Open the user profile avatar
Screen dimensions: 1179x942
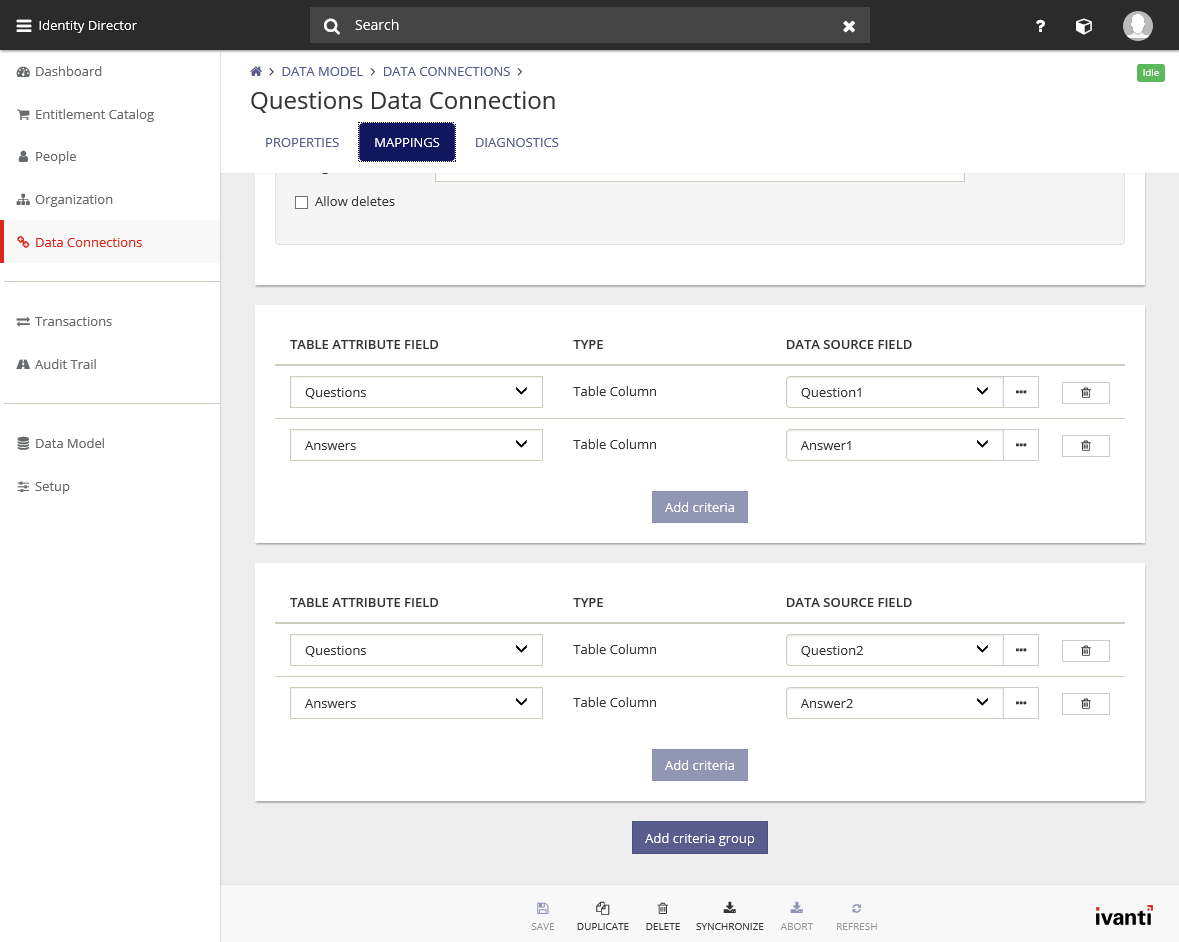coord(1137,26)
